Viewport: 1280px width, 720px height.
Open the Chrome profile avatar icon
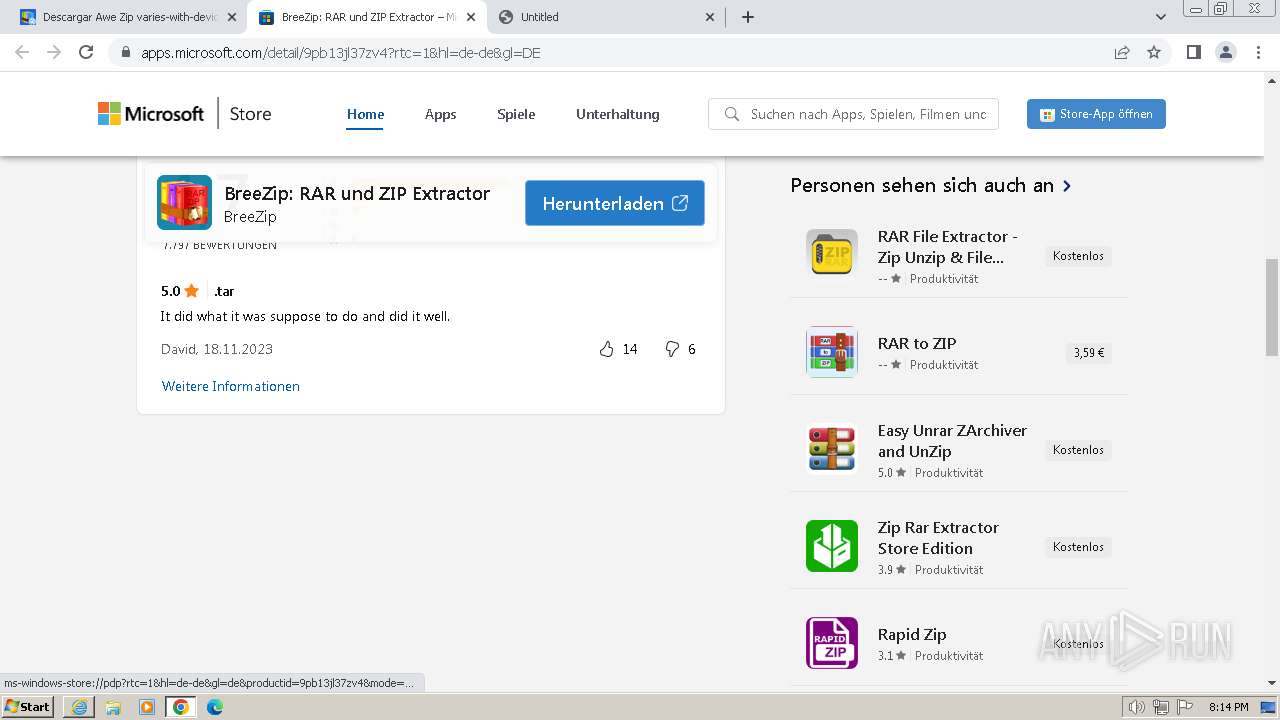click(x=1225, y=52)
